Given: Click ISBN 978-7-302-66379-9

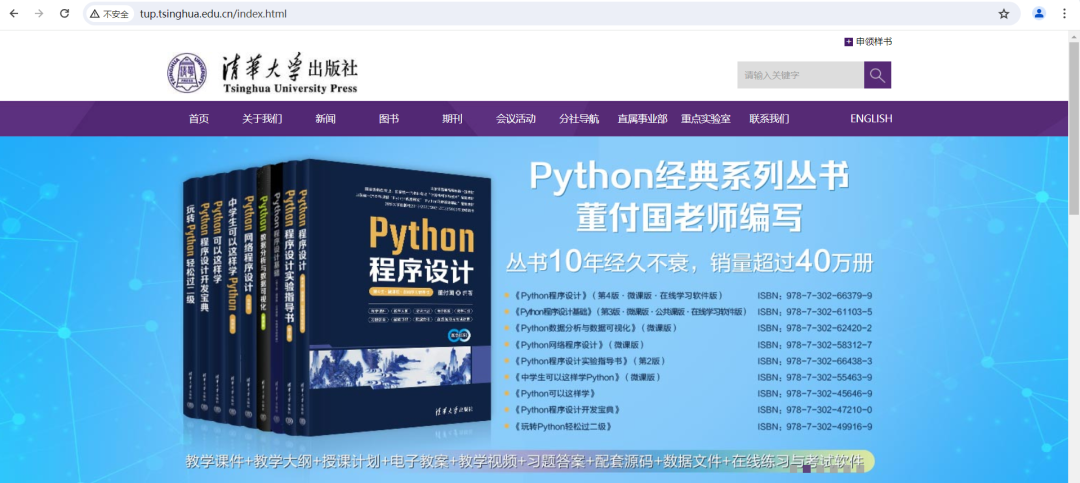Looking at the screenshot, I should [815, 296].
